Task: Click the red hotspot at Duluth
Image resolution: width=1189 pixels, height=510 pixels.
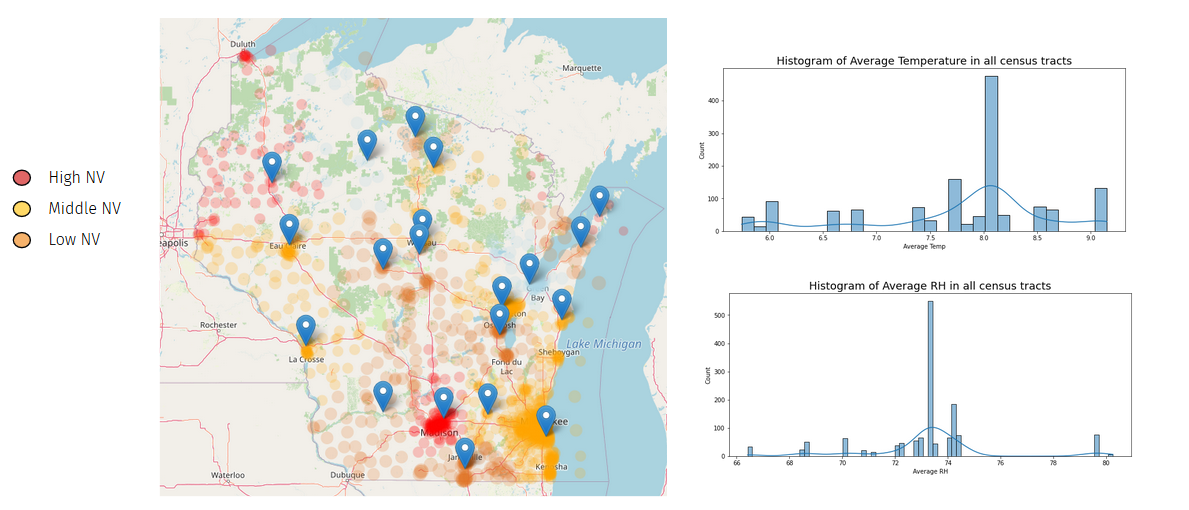Action: click(245, 56)
